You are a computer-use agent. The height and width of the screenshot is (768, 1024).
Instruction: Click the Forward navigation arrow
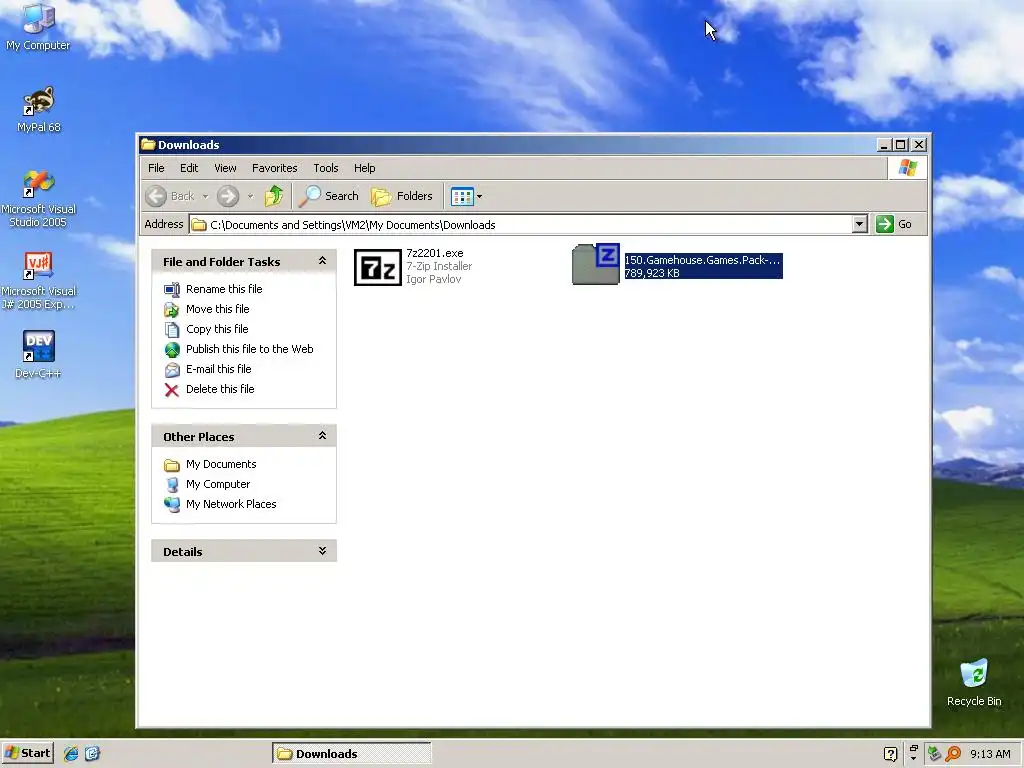pyautogui.click(x=228, y=196)
